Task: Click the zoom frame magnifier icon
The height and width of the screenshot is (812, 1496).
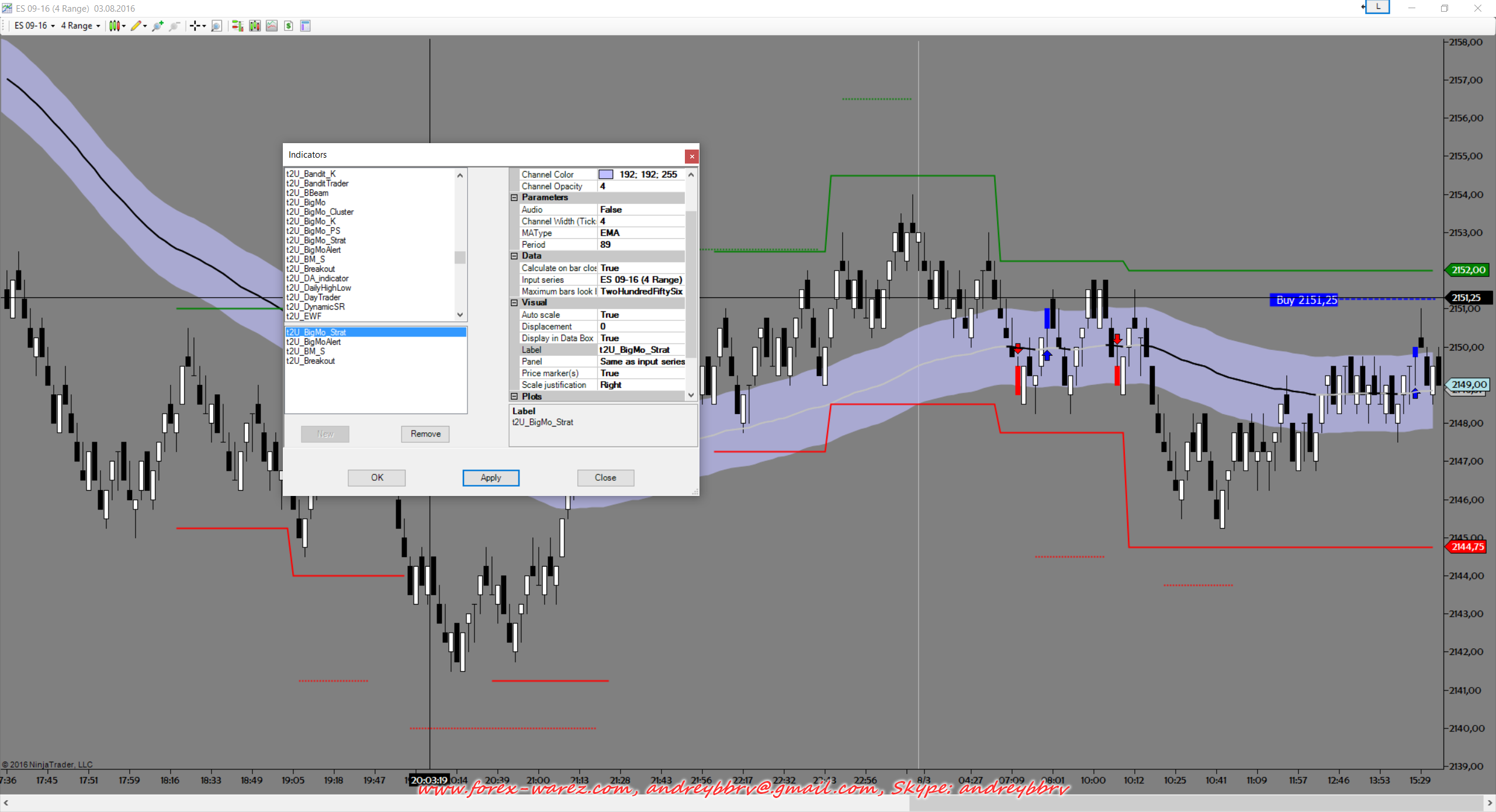Action: pos(216,26)
